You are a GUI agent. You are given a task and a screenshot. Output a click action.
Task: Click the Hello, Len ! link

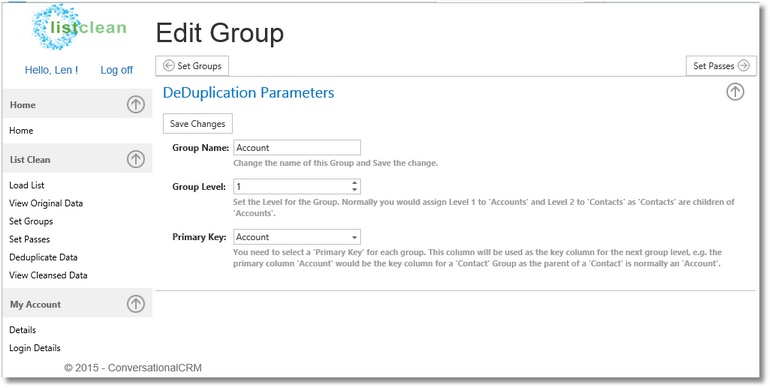click(x=51, y=70)
